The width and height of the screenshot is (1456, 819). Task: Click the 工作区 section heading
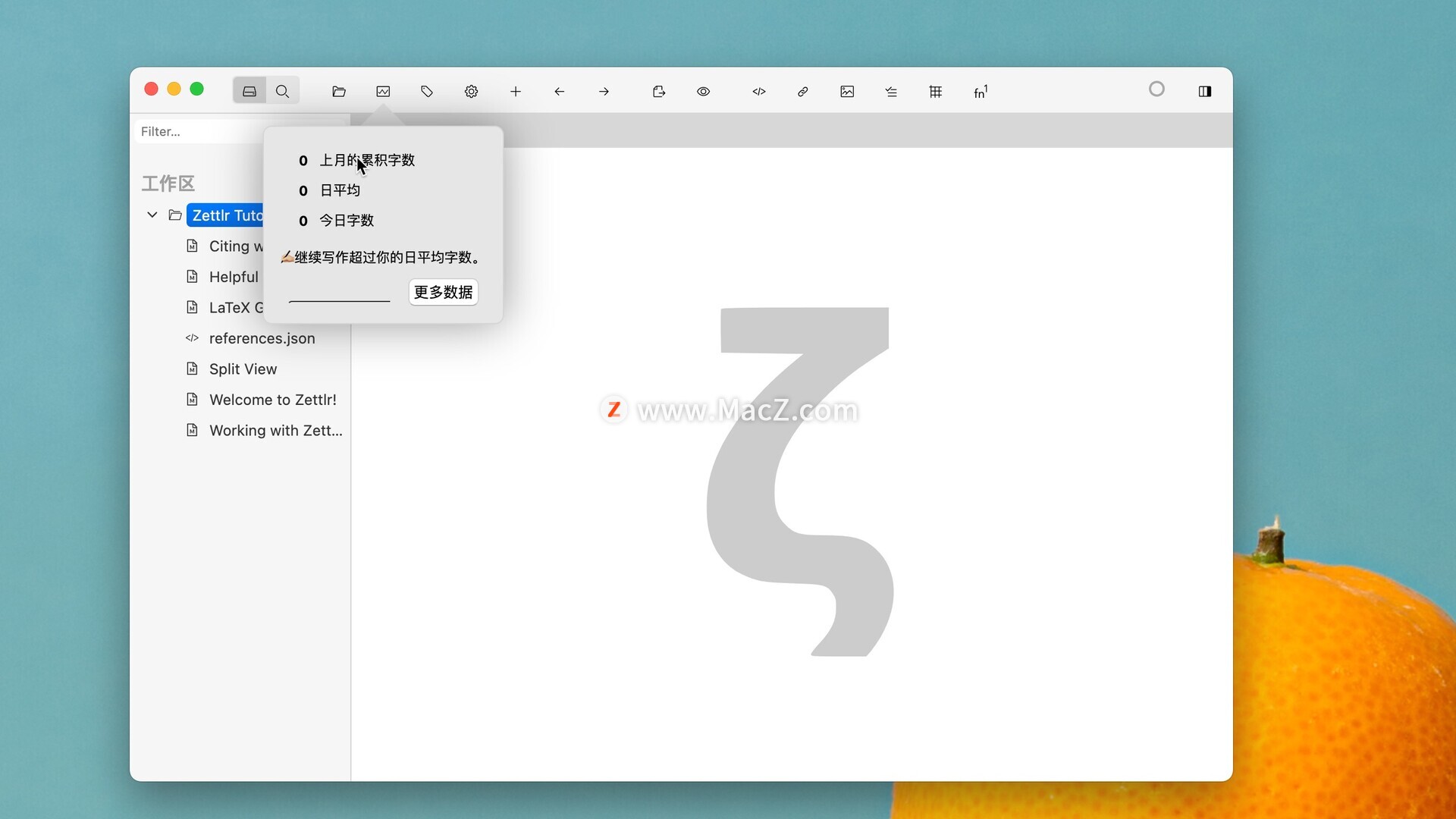(x=168, y=184)
